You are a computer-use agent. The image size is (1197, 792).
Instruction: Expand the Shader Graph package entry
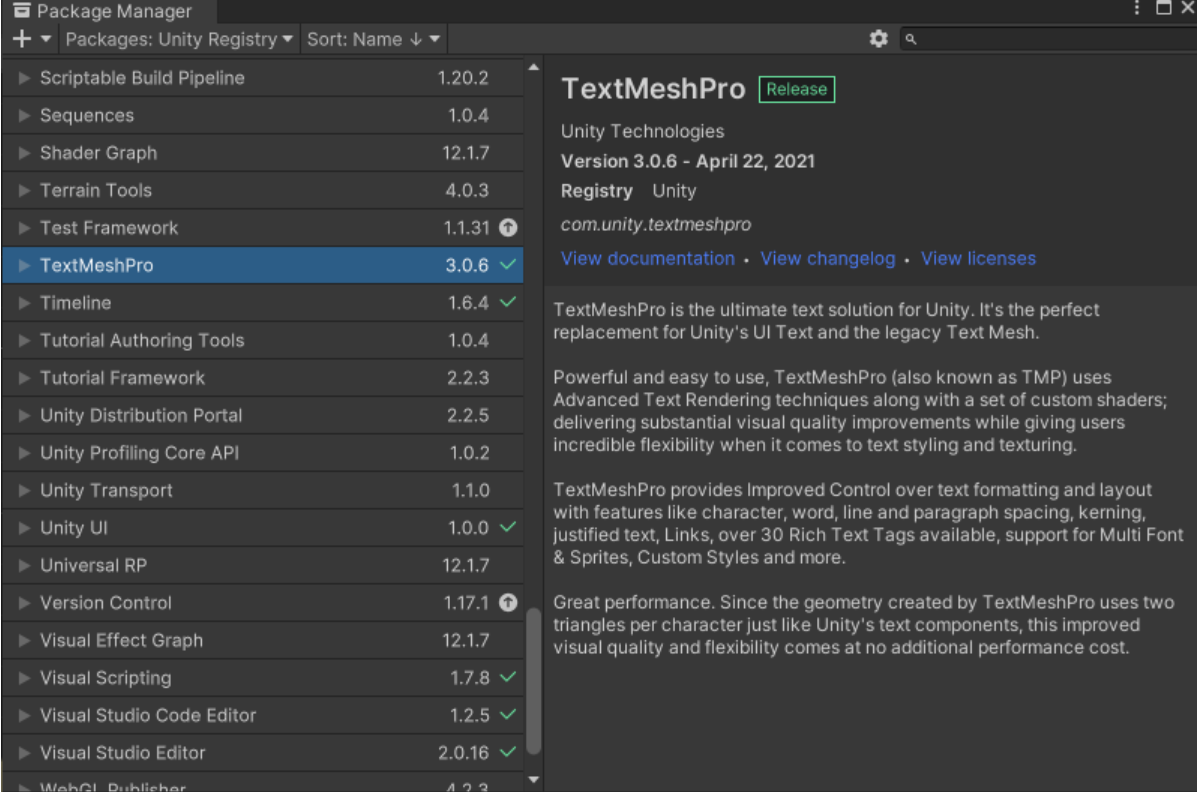pyautogui.click(x=24, y=153)
